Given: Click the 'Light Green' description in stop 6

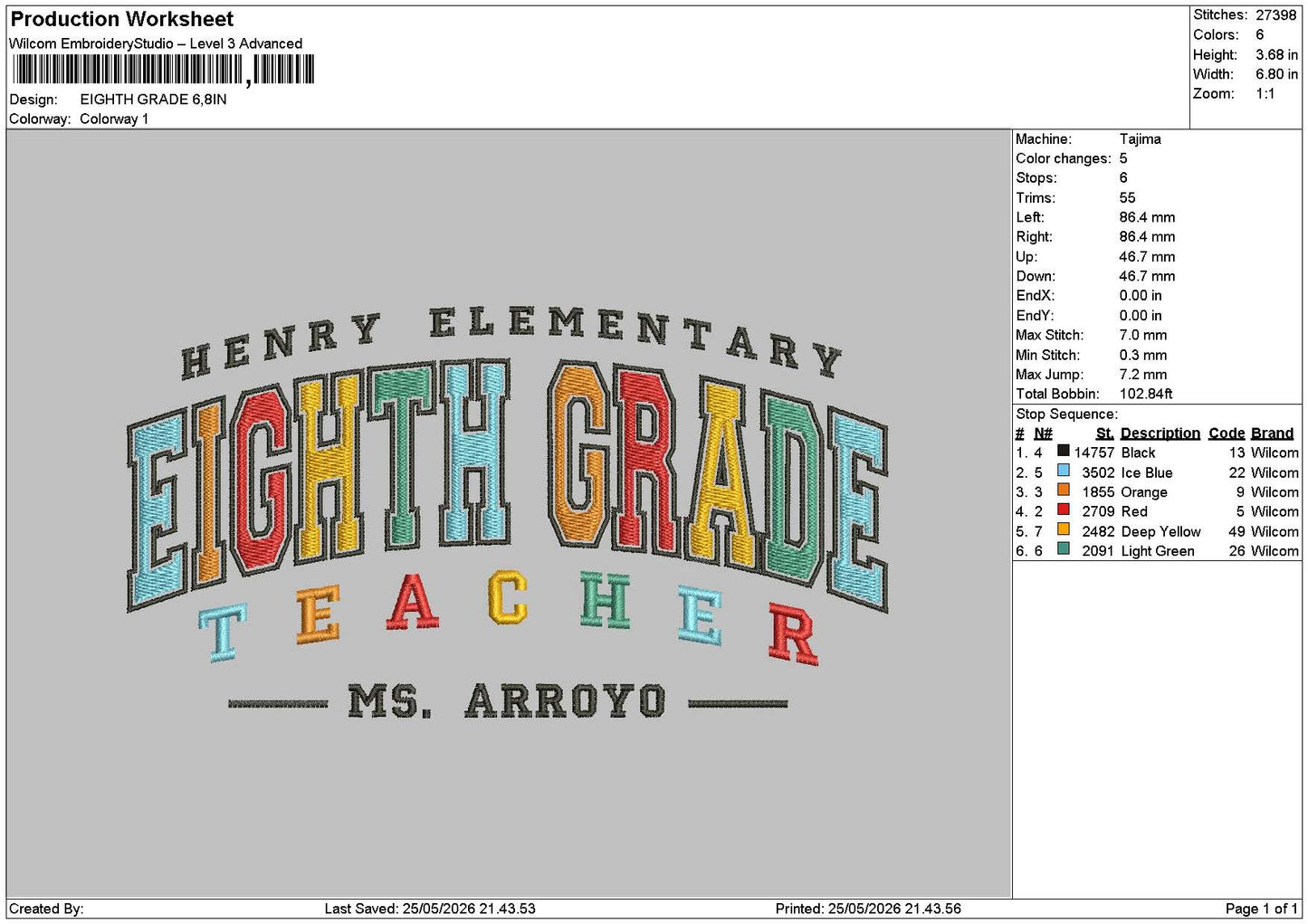Looking at the screenshot, I should pos(1158,551).
